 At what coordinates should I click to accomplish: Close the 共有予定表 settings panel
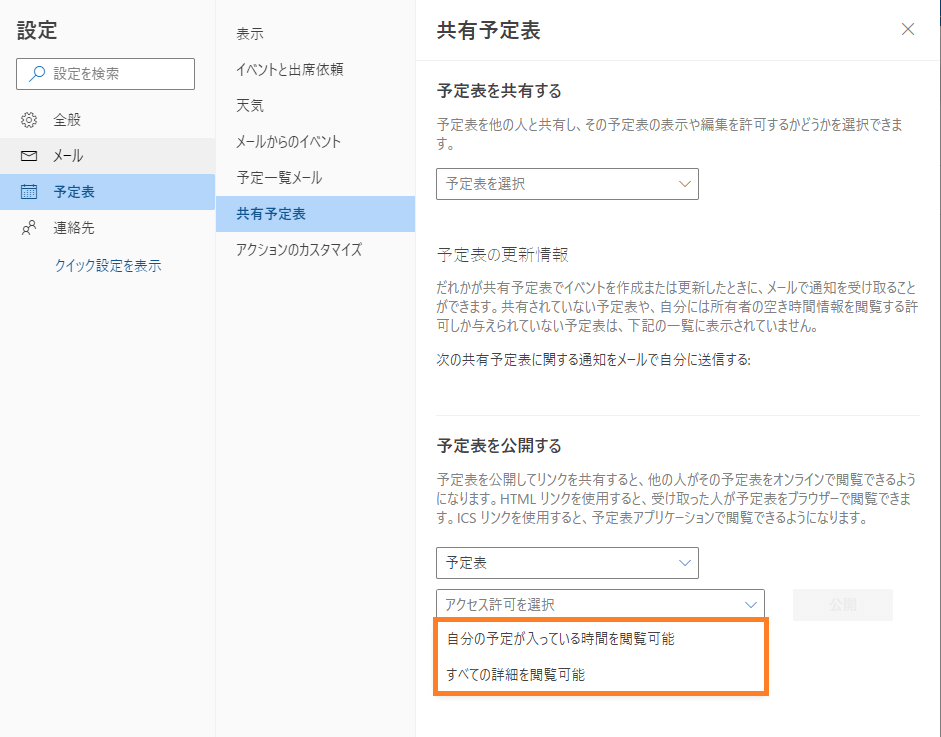pos(908,29)
